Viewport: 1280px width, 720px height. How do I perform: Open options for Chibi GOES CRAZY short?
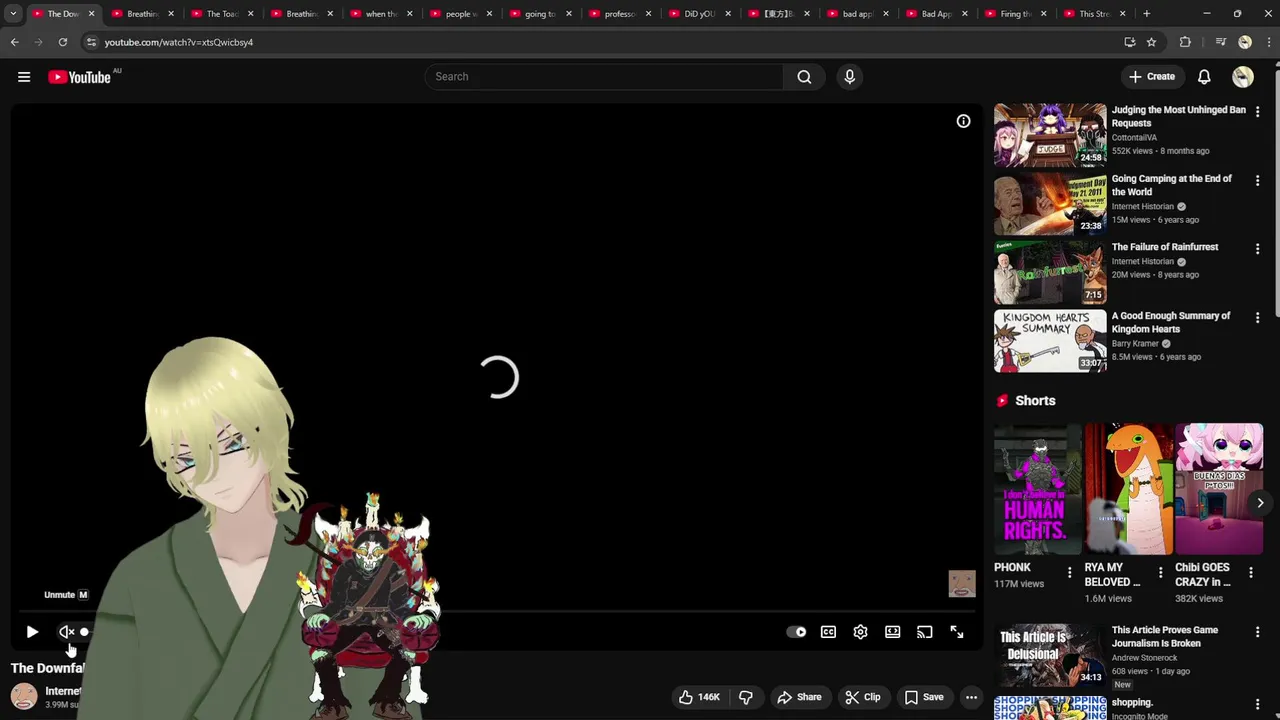point(1250,573)
